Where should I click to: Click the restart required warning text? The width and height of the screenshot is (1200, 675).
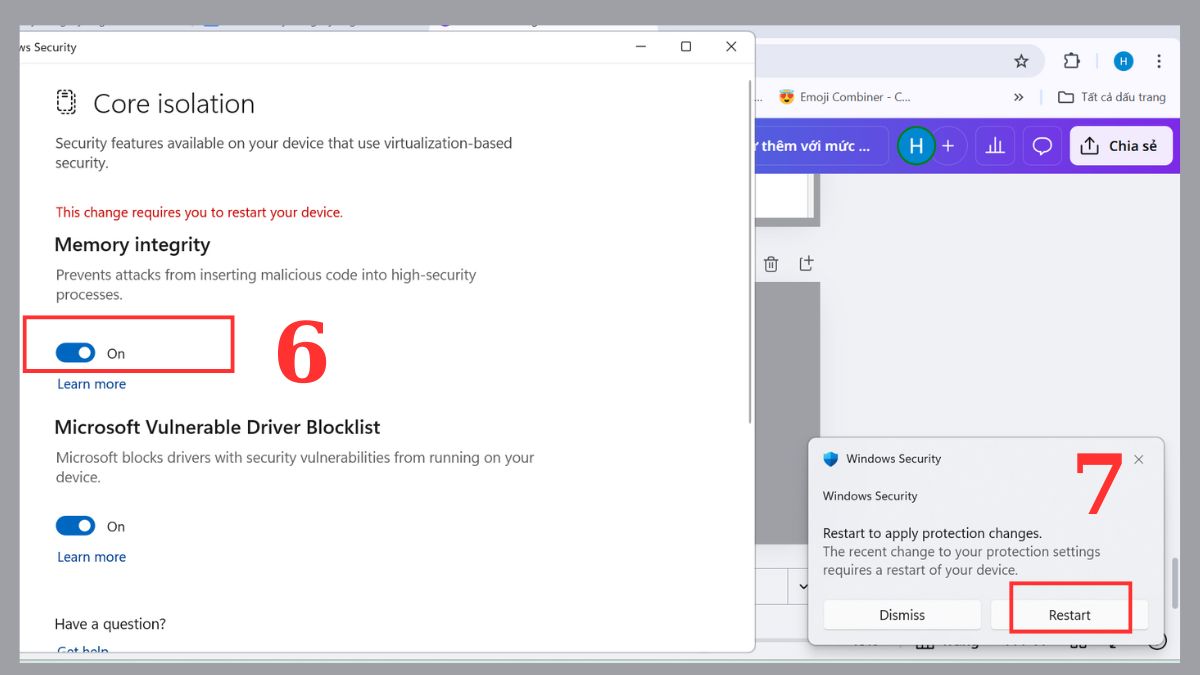pyautogui.click(x=199, y=212)
